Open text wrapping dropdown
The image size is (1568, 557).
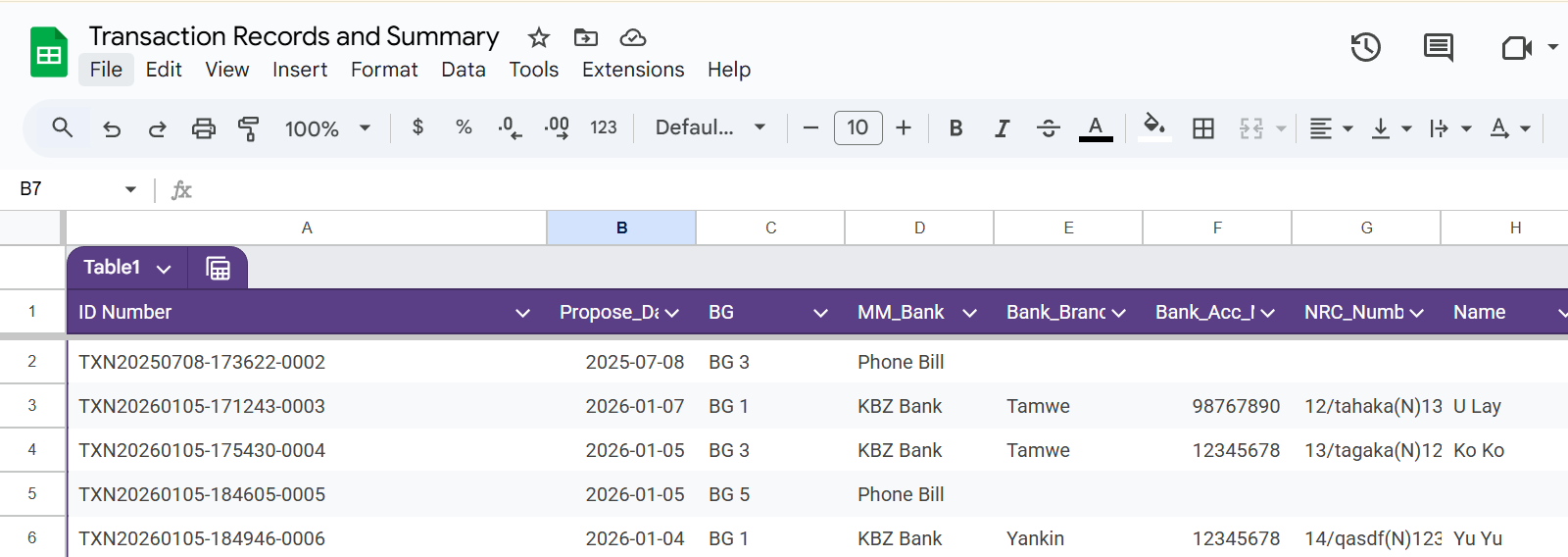click(1449, 128)
